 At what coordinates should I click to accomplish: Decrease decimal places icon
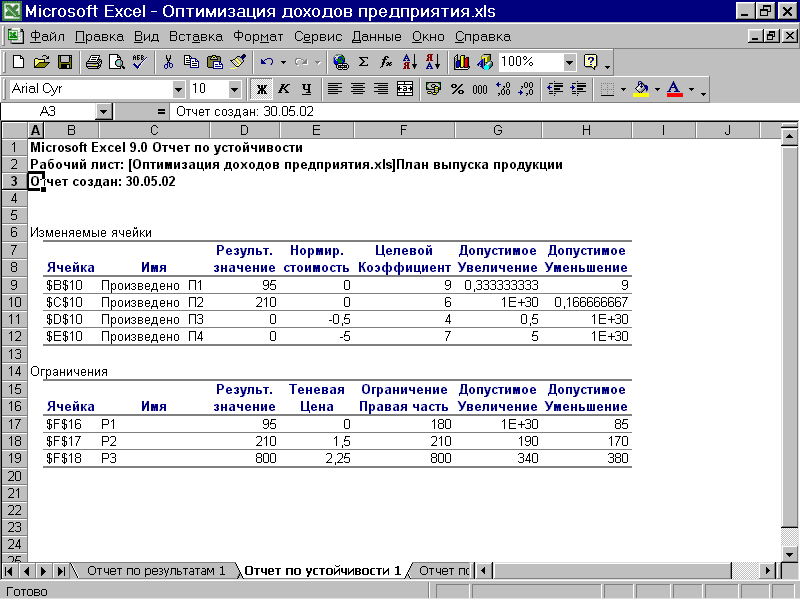click(526, 89)
